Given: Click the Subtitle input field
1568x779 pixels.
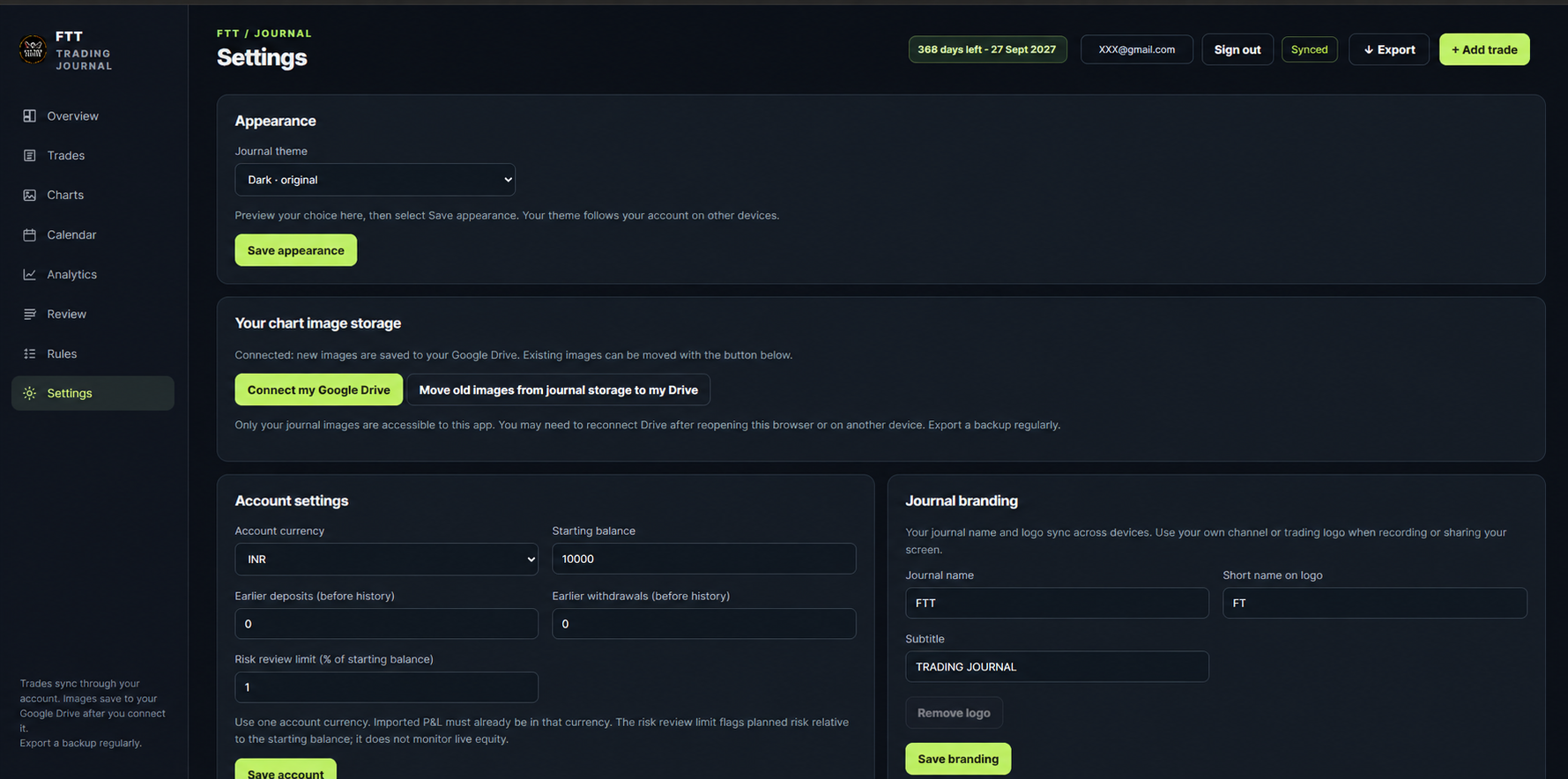Looking at the screenshot, I should (1057, 666).
